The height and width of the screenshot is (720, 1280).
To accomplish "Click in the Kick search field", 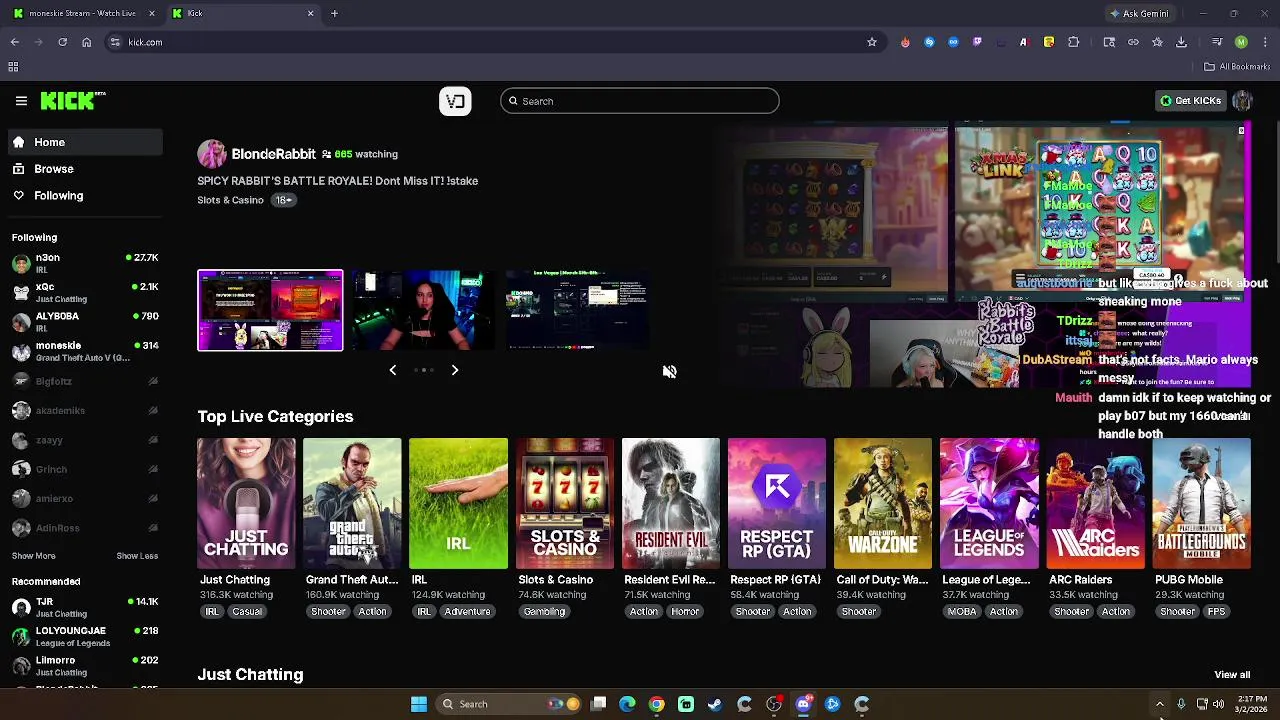I will [640, 101].
